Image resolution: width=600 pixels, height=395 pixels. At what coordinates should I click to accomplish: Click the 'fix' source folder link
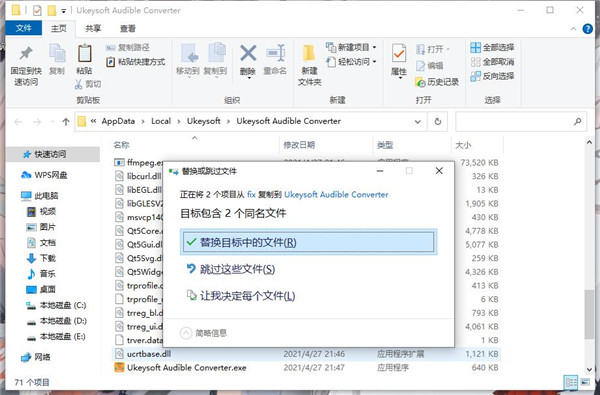251,194
